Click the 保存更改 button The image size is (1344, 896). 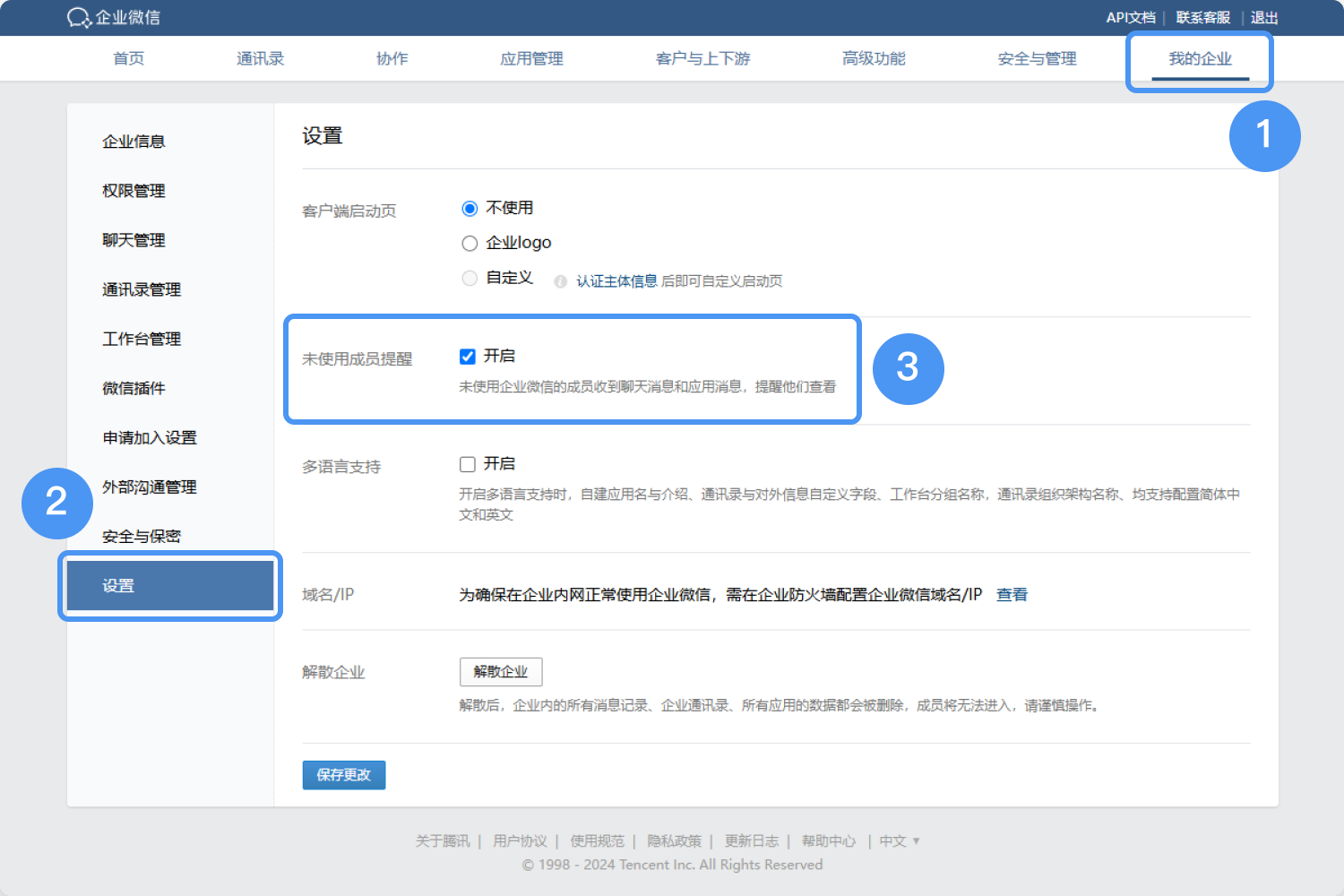(x=344, y=775)
